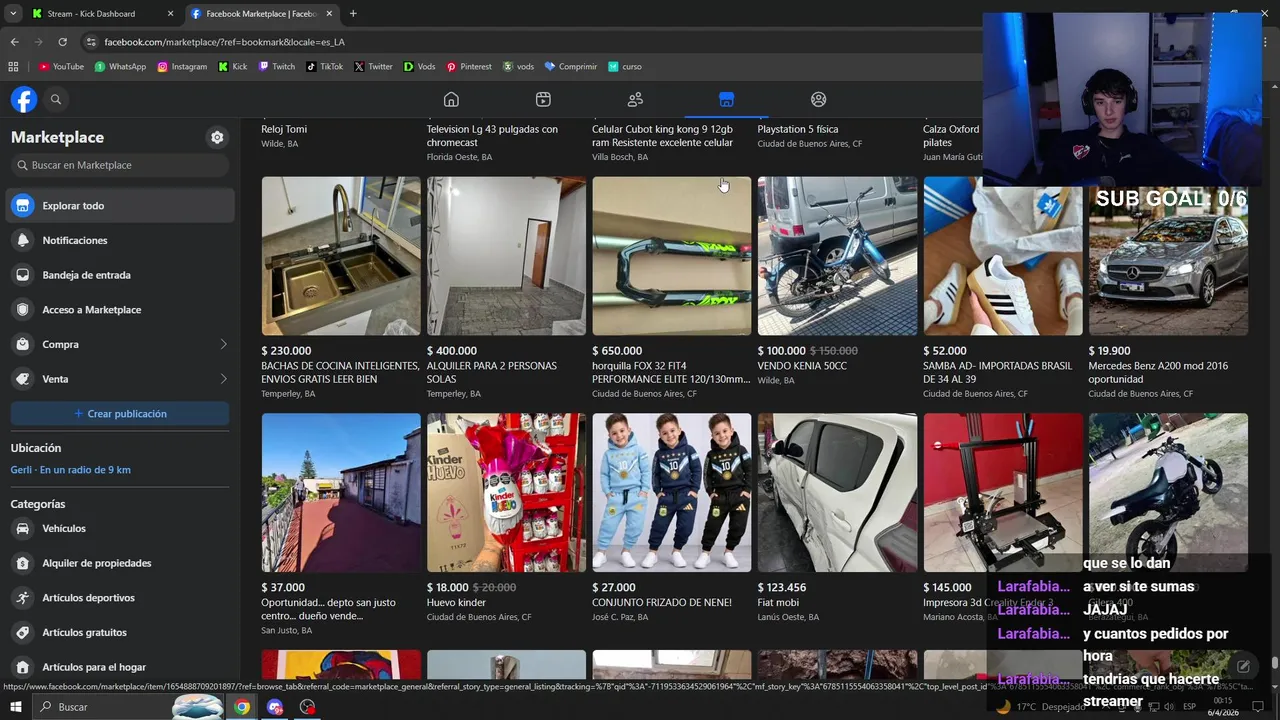Open the Twitch bookmark
Screen dimensions: 1280x720
pyautogui.click(x=277, y=67)
